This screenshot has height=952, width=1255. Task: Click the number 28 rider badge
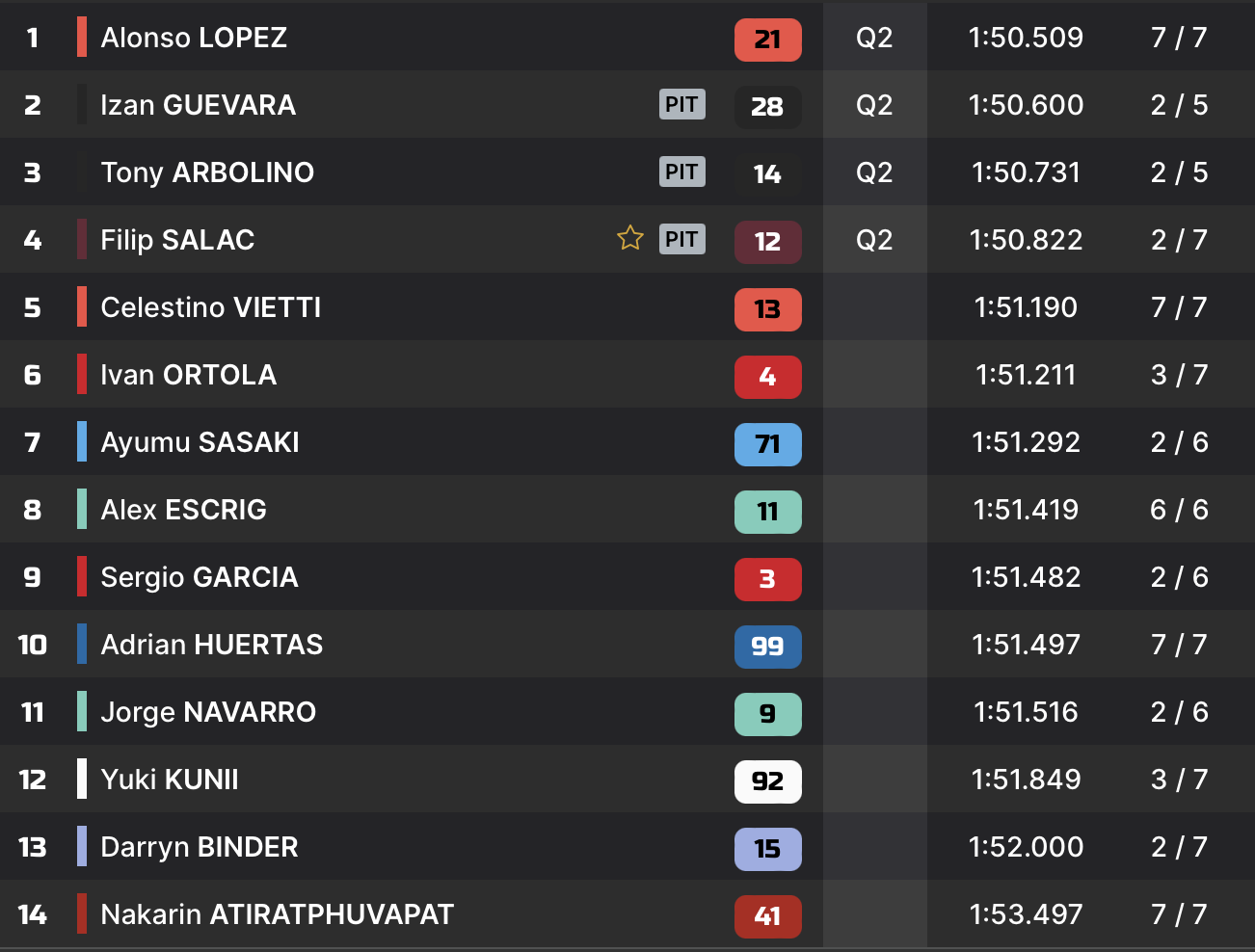click(x=767, y=107)
